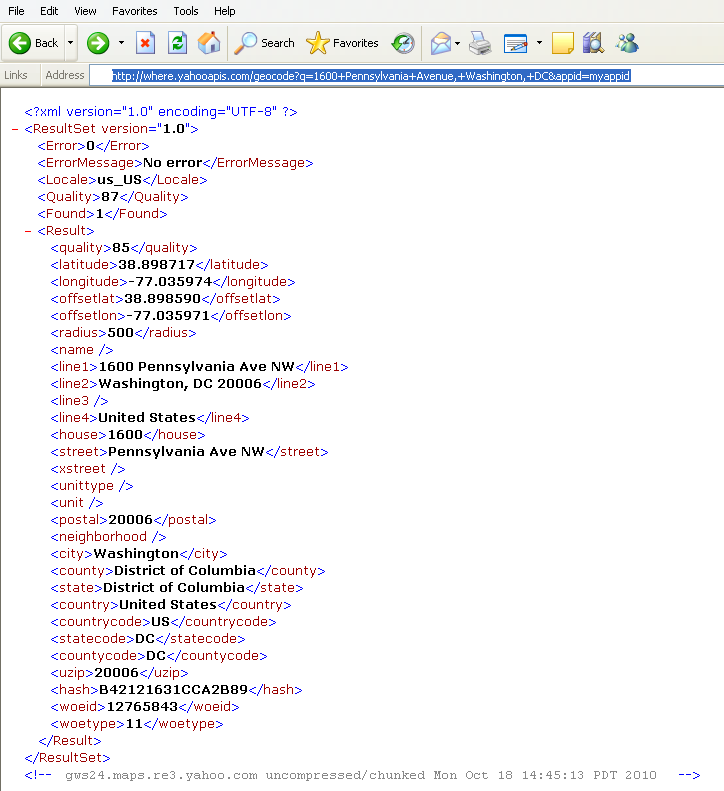Click the Error value 0
This screenshot has height=791, width=724.
click(x=90, y=146)
